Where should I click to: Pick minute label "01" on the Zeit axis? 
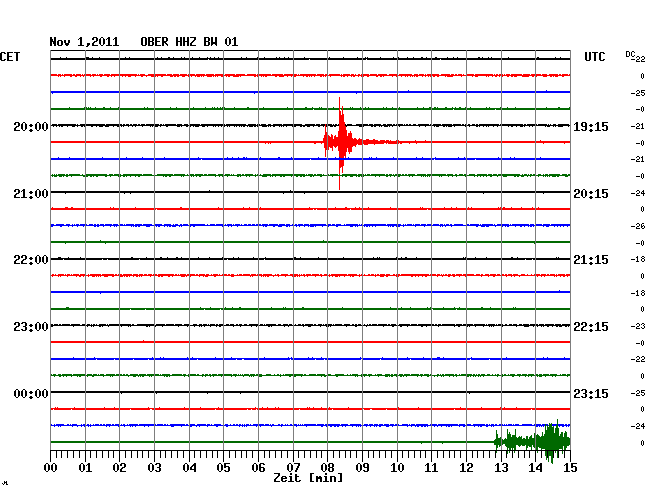tap(85, 467)
